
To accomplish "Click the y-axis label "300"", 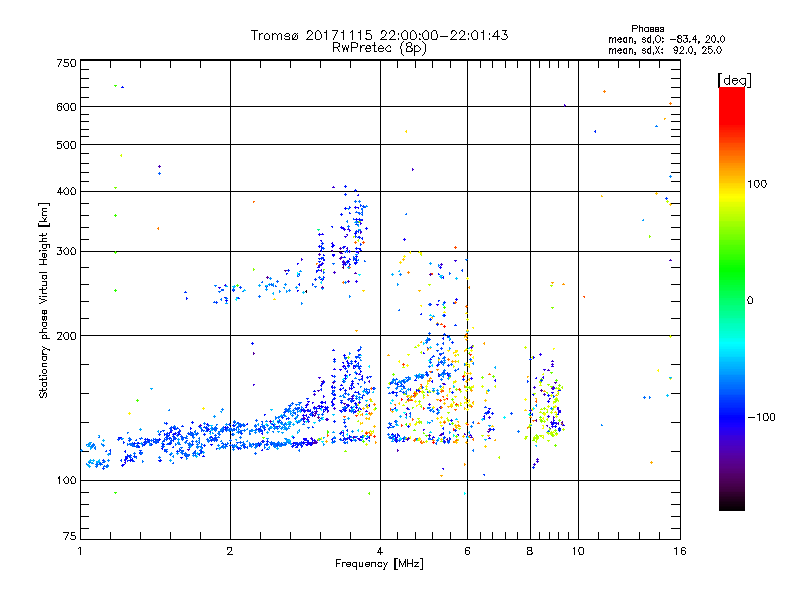I will [66, 252].
